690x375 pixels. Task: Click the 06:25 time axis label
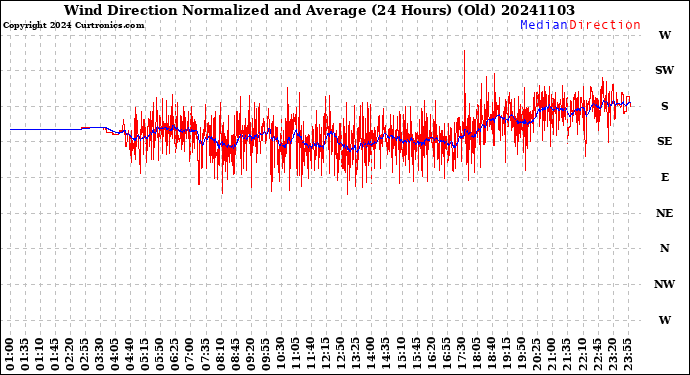point(175,355)
